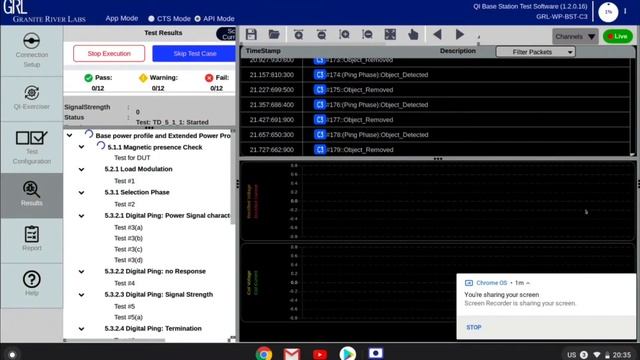Open the Report sidebar panel
This screenshot has width=640, height=360.
click(x=31, y=240)
